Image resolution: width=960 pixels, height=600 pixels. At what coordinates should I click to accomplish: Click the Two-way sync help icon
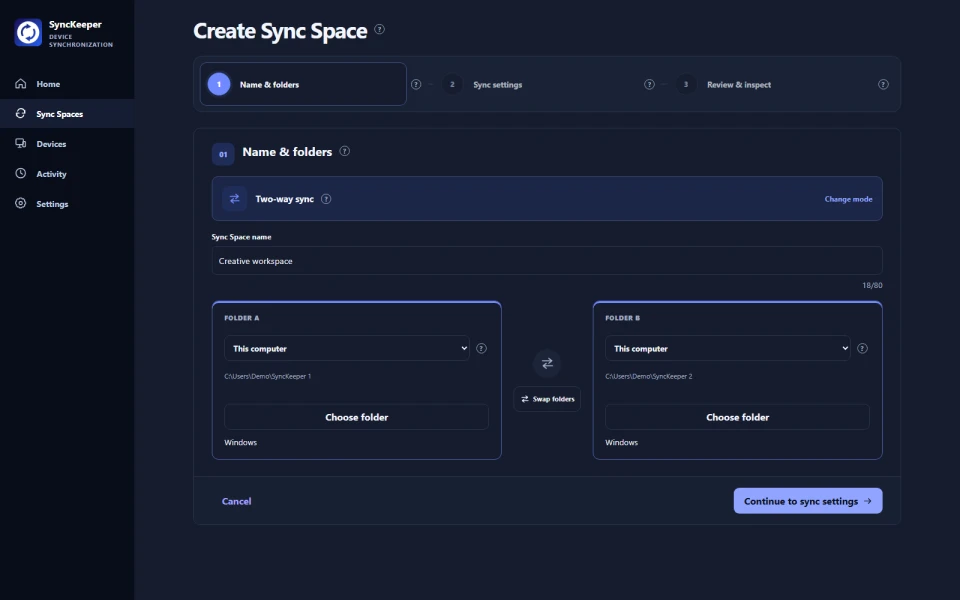coord(326,199)
